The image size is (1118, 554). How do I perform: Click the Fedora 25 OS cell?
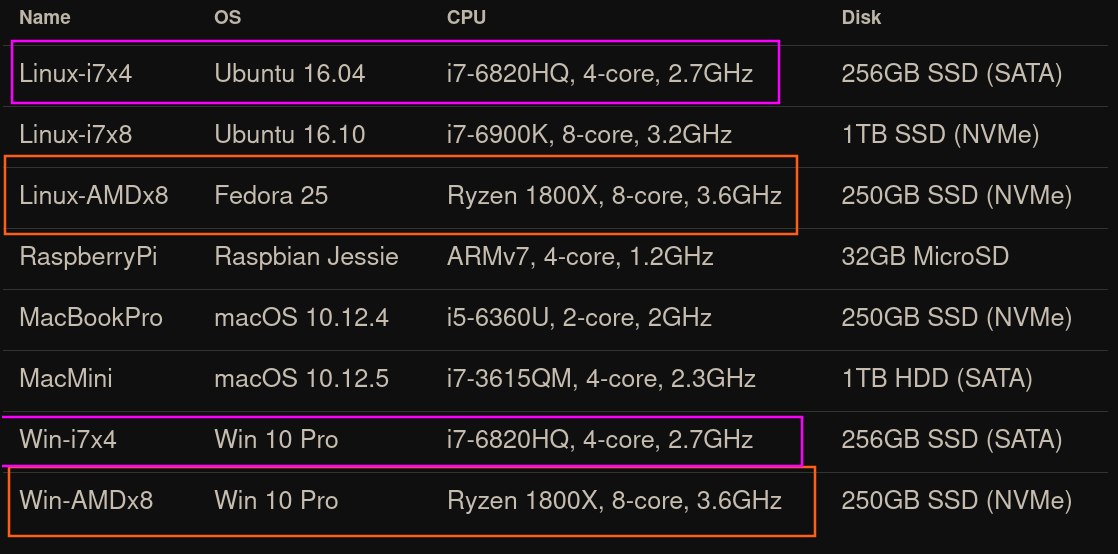pos(271,195)
